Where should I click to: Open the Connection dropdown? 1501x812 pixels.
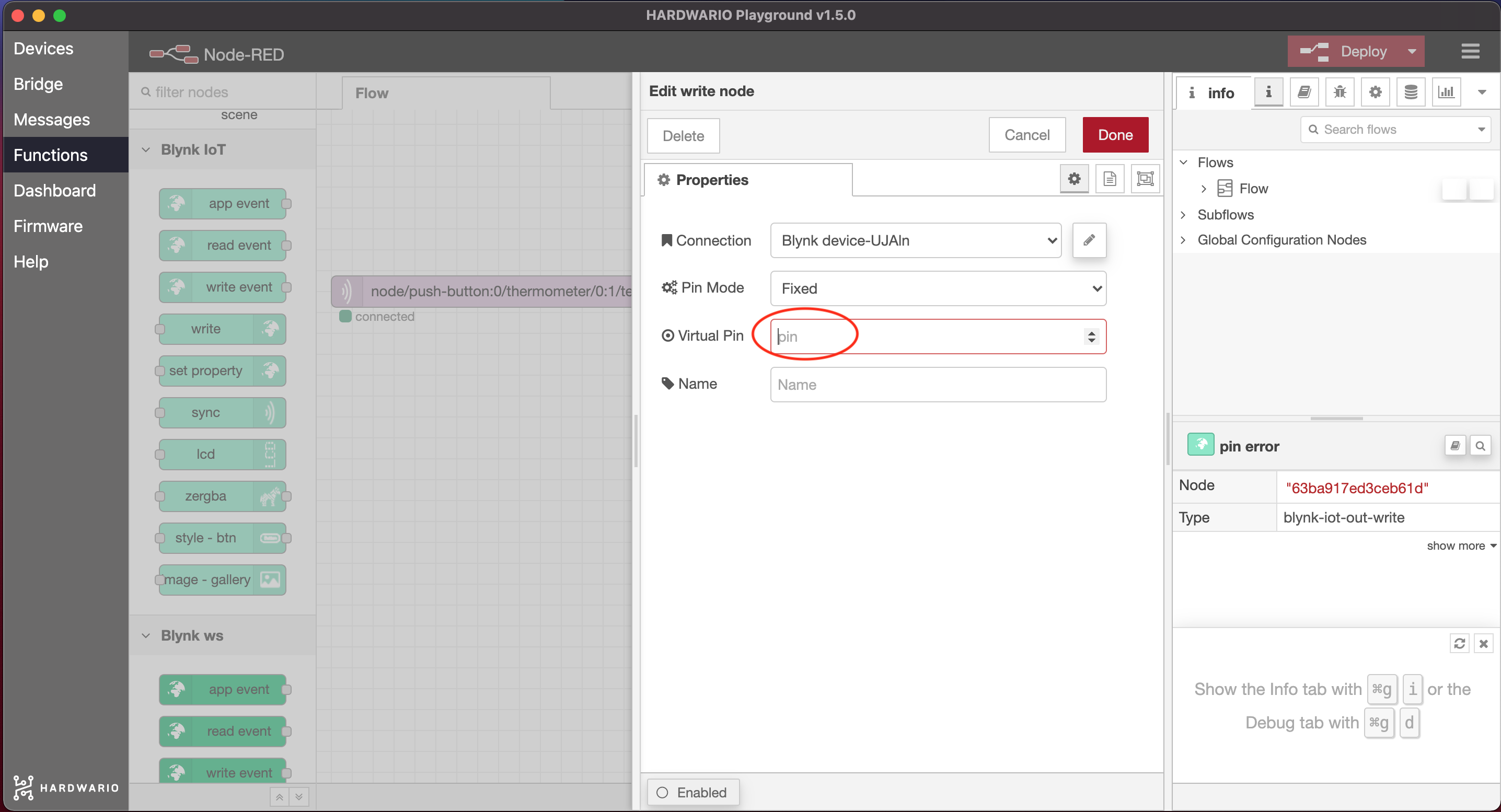click(x=916, y=240)
